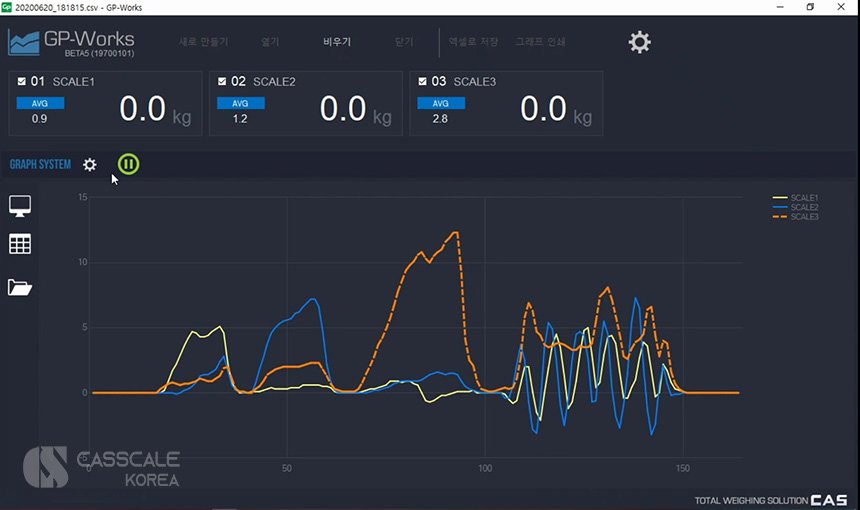
Task: Click the GP-Works logo icon
Action: 23,42
